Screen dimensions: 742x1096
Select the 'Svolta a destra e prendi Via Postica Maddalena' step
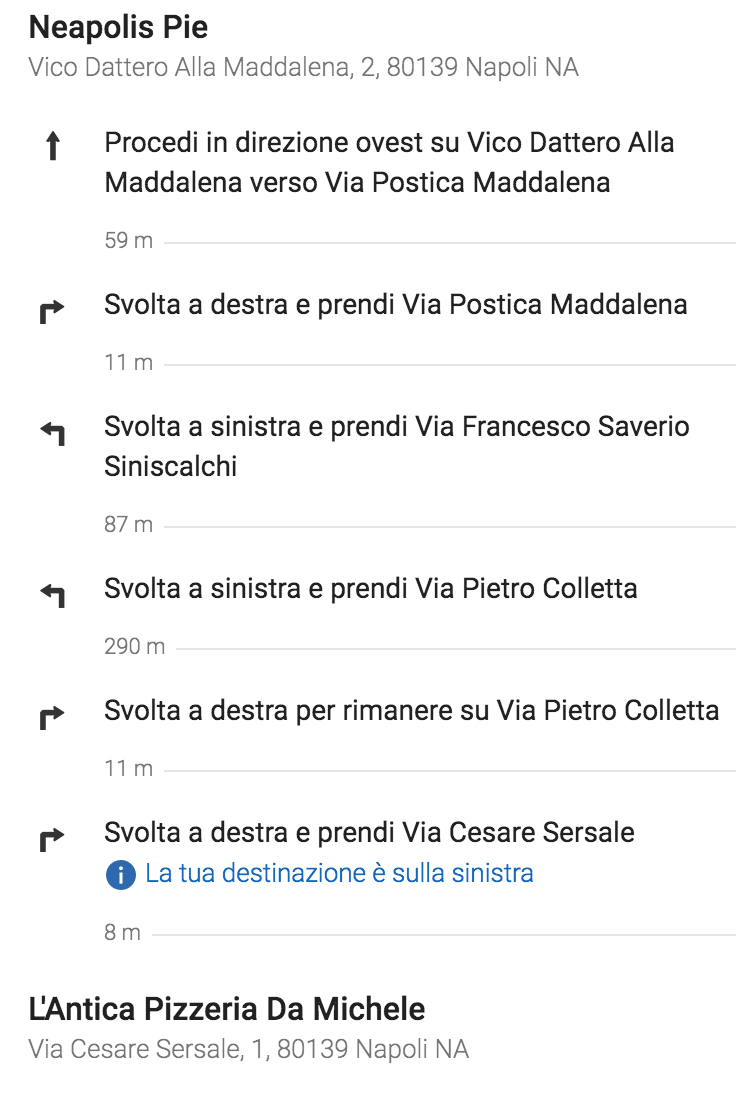click(x=395, y=305)
